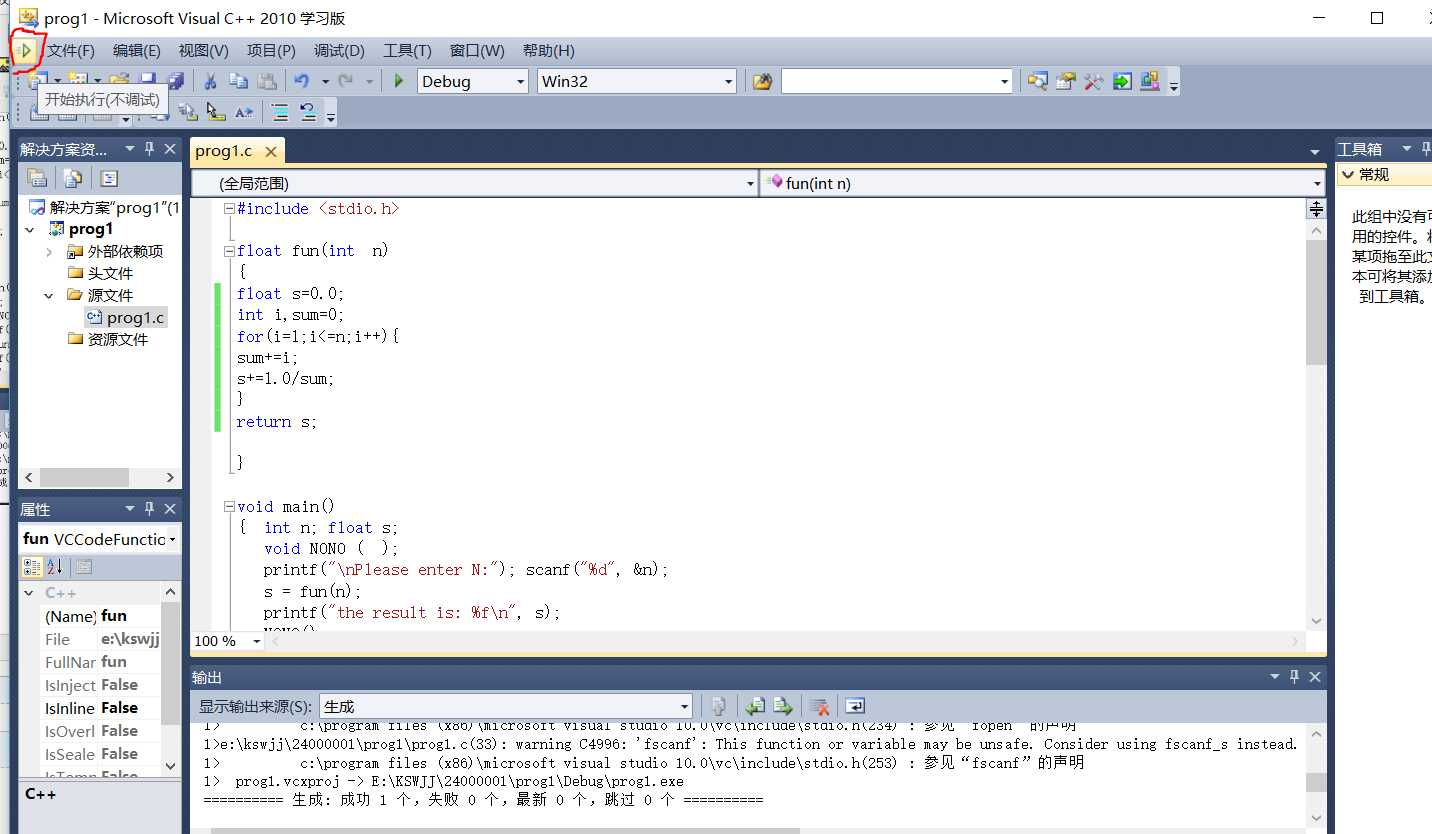The width and height of the screenshot is (1432, 834).
Task: Collapse the 源文件 folder node
Action: pyautogui.click(x=49, y=296)
